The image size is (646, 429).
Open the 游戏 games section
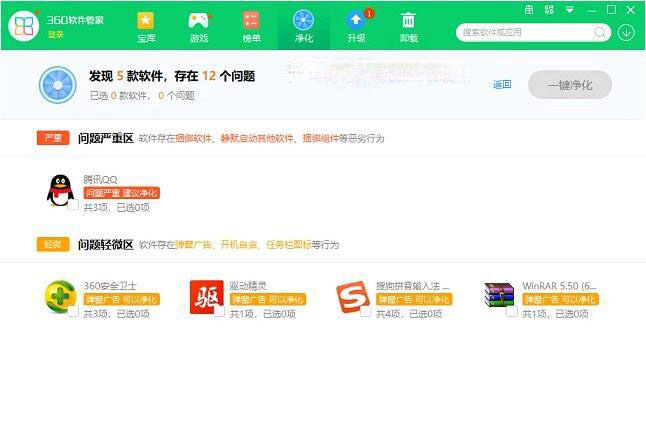click(x=198, y=26)
